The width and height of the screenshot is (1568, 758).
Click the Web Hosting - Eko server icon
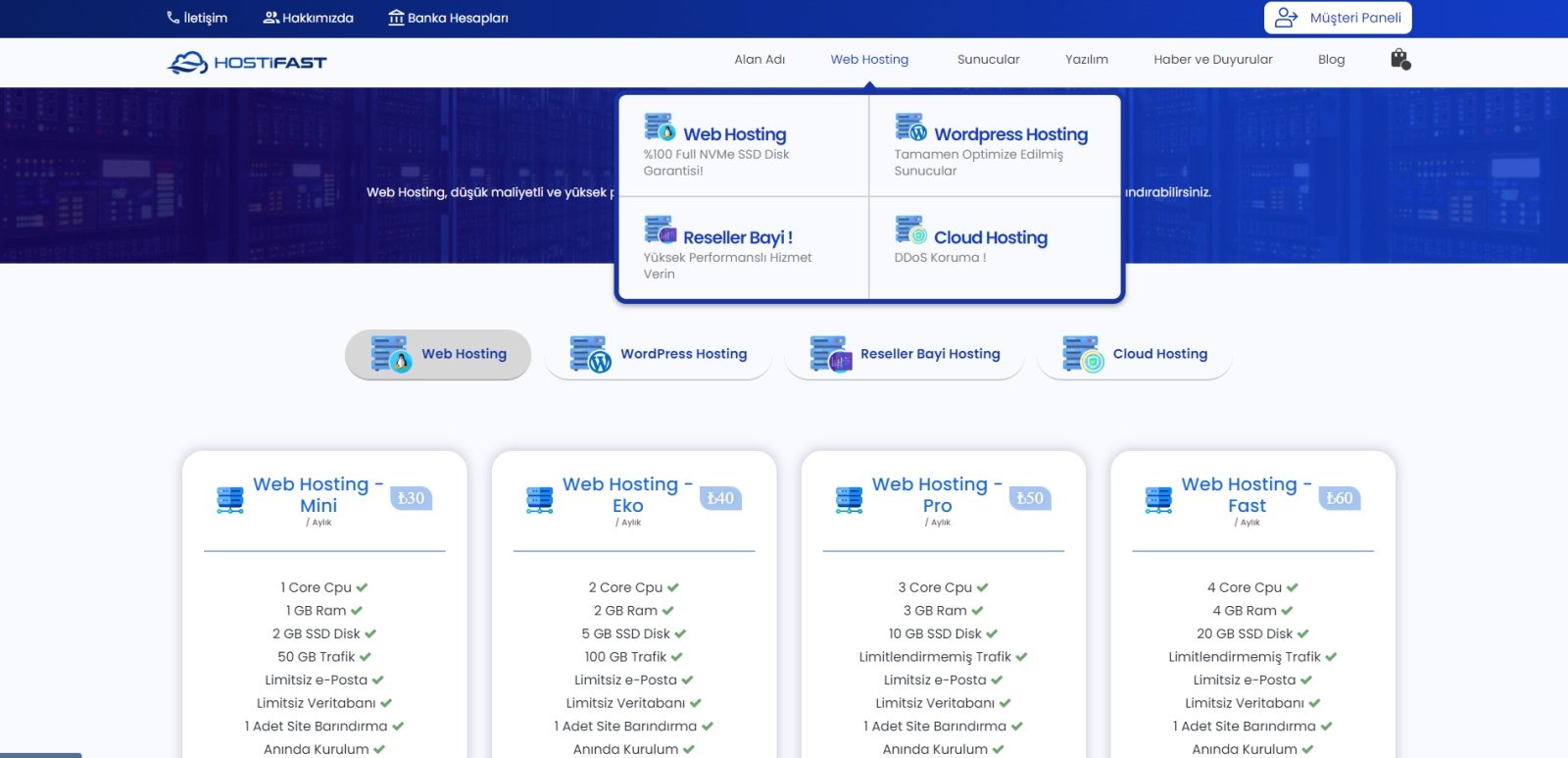click(540, 500)
